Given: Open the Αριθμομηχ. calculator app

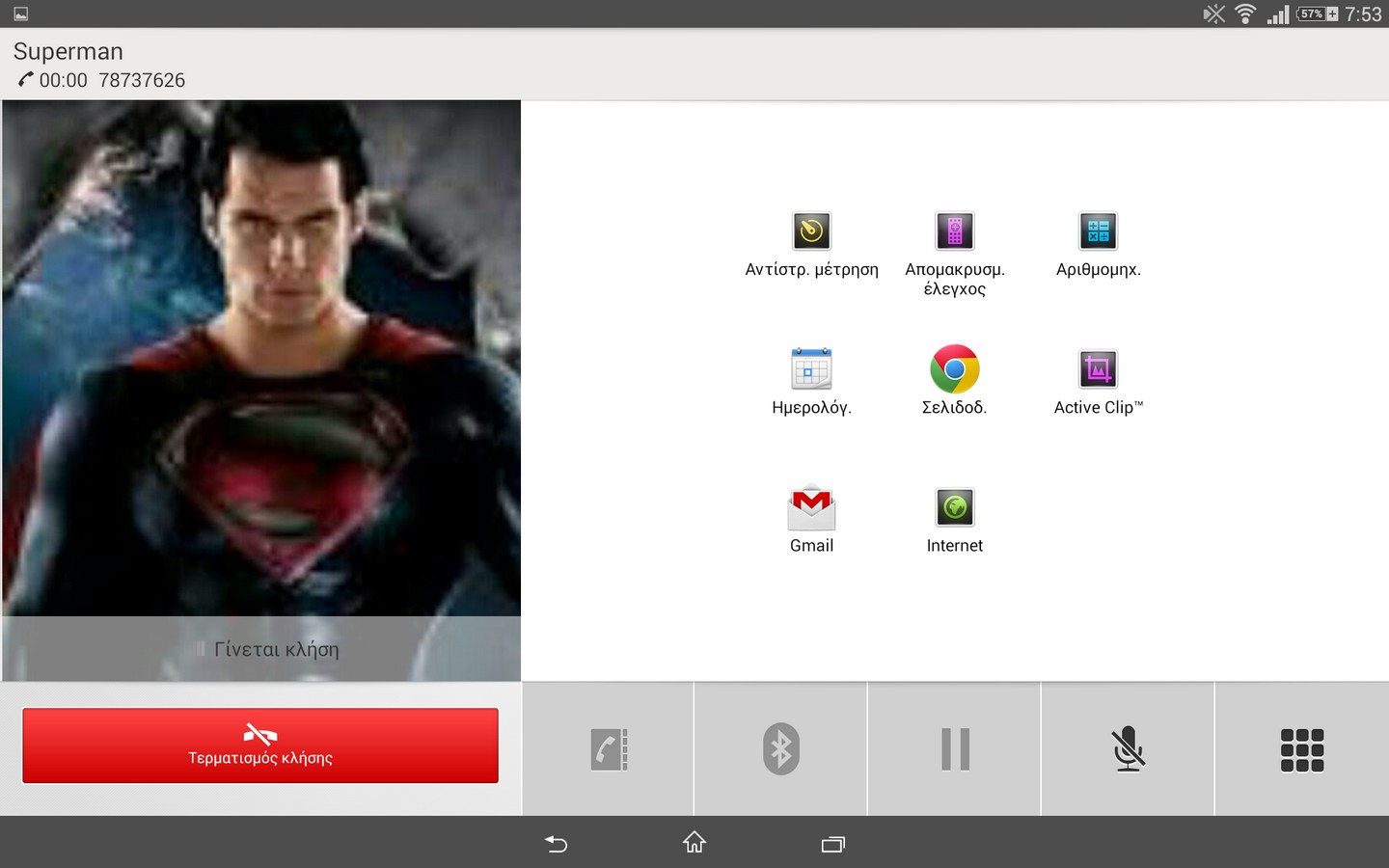Looking at the screenshot, I should click(x=1098, y=245).
